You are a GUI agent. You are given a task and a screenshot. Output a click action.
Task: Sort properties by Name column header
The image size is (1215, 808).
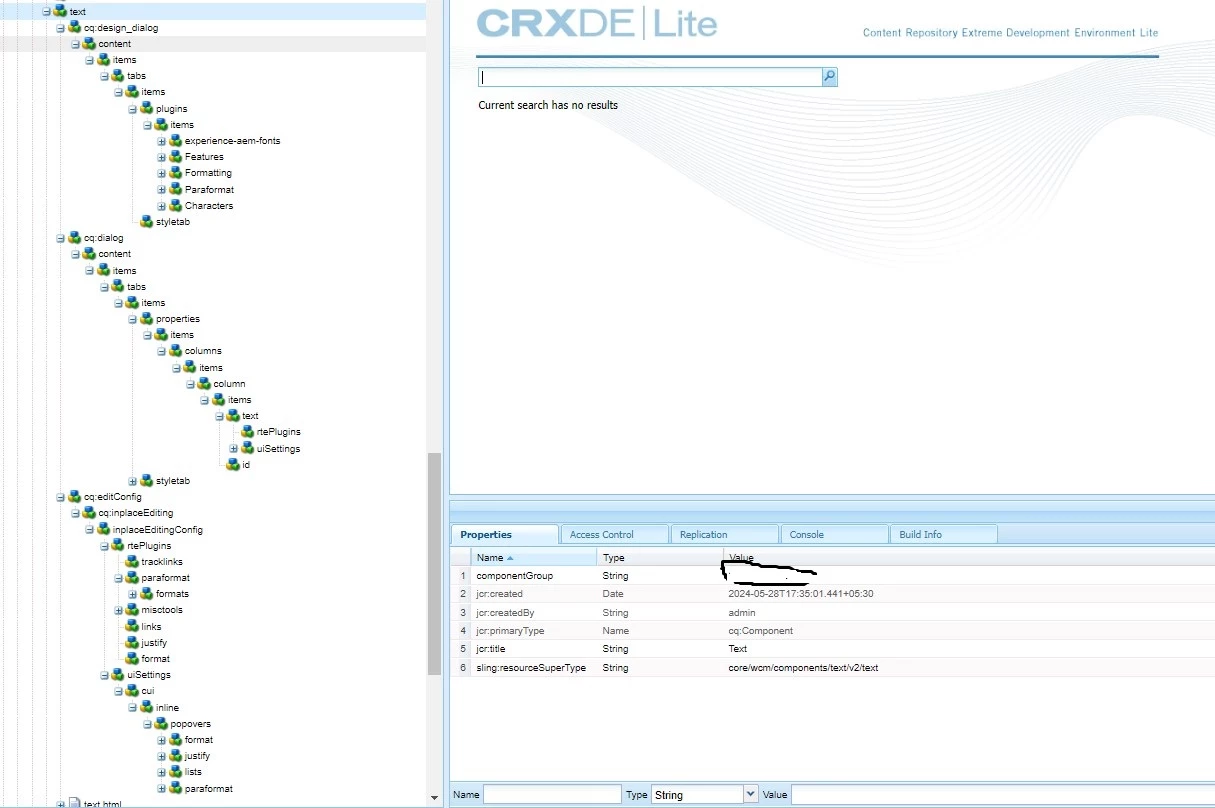[x=534, y=558]
